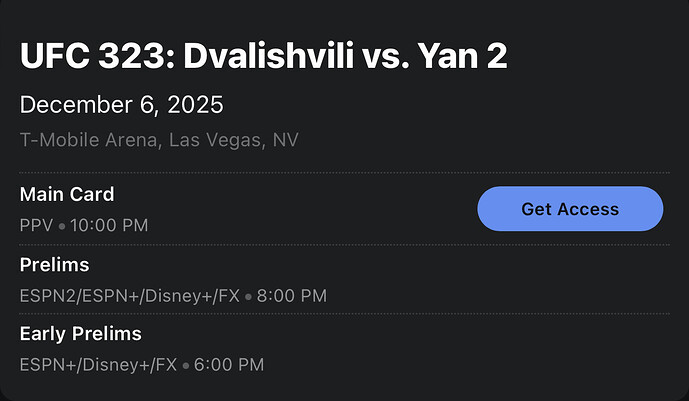This screenshot has height=401, width=689.
Task: Select the Prelims heading
Action: (54, 265)
